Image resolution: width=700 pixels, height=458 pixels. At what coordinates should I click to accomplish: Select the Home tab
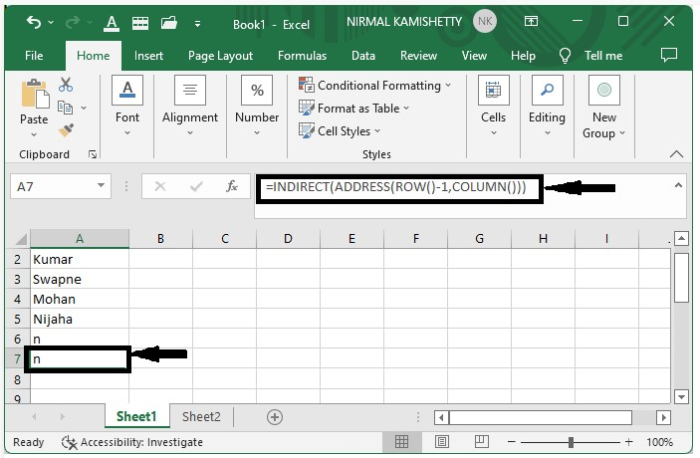click(x=93, y=56)
